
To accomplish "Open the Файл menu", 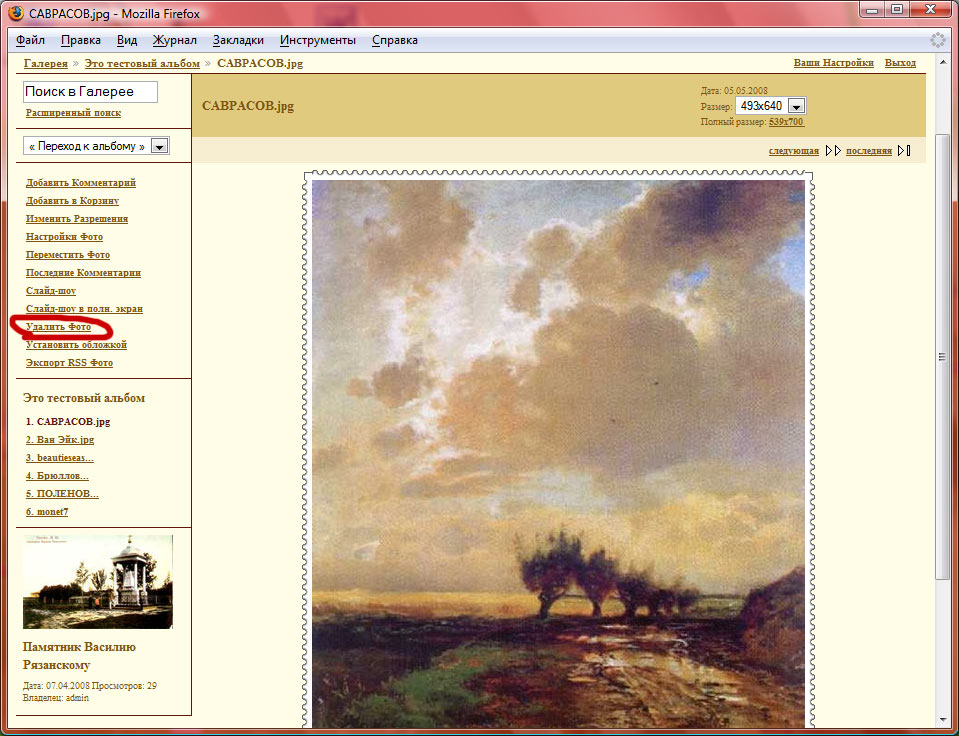I will [31, 40].
